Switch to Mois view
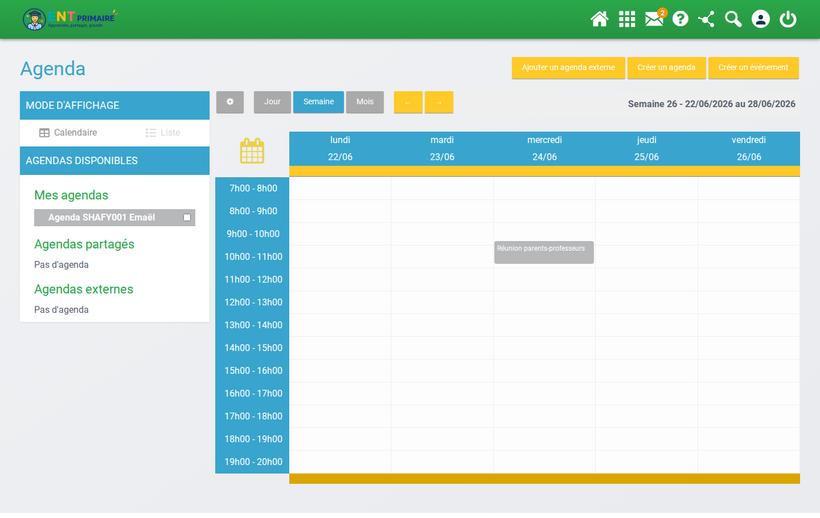This screenshot has height=518, width=820. pos(365,102)
